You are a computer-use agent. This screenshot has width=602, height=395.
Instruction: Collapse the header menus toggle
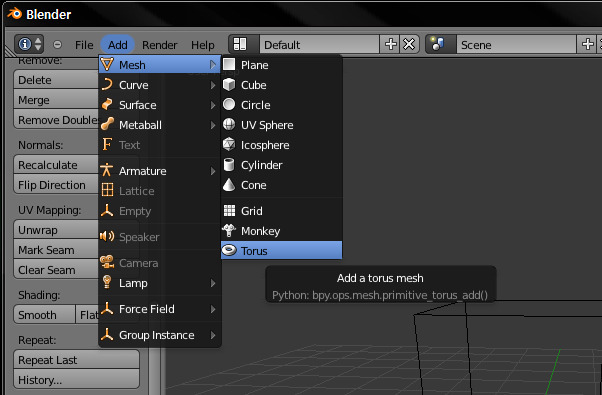pos(57,45)
